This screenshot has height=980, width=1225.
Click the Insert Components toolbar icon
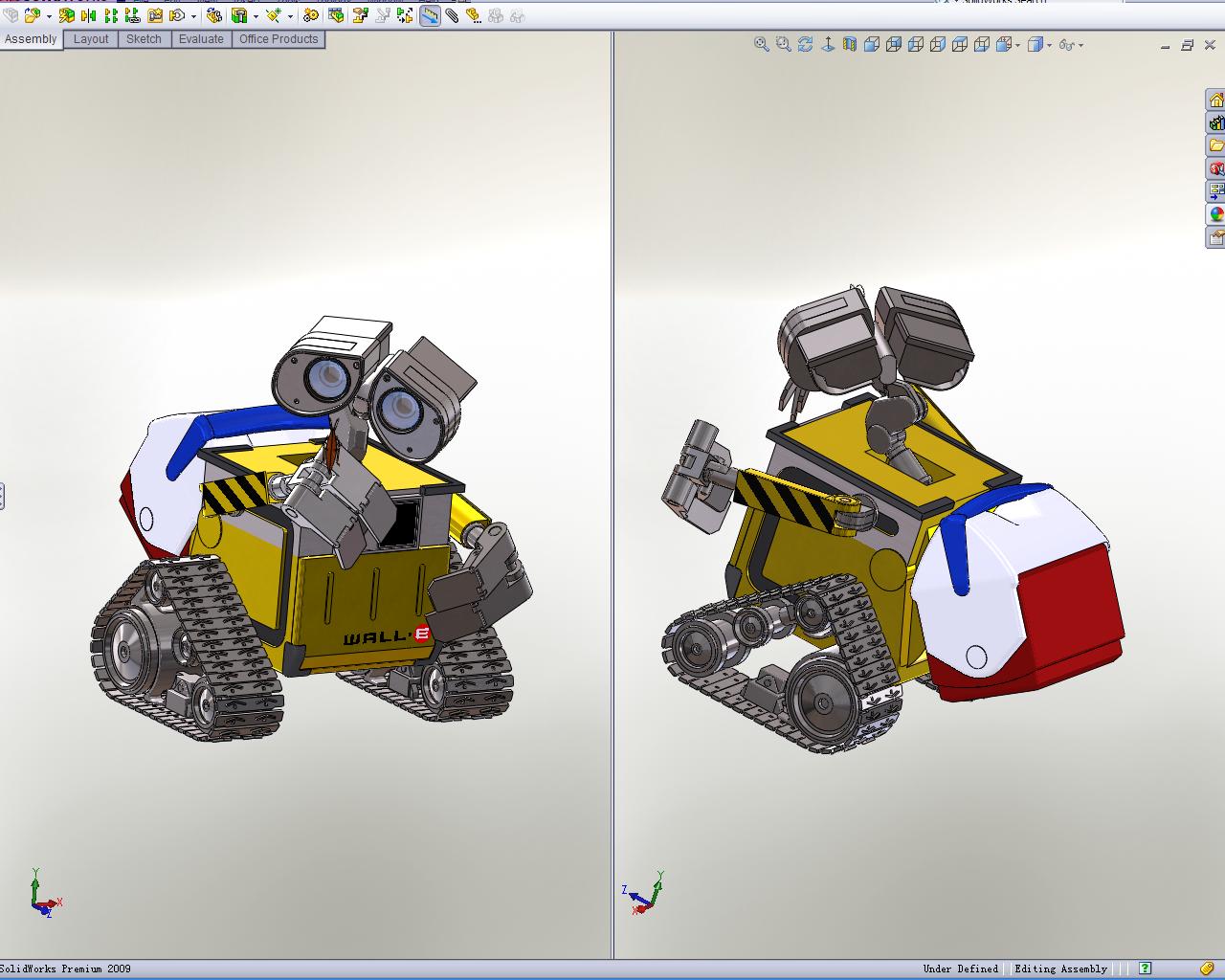33,15
